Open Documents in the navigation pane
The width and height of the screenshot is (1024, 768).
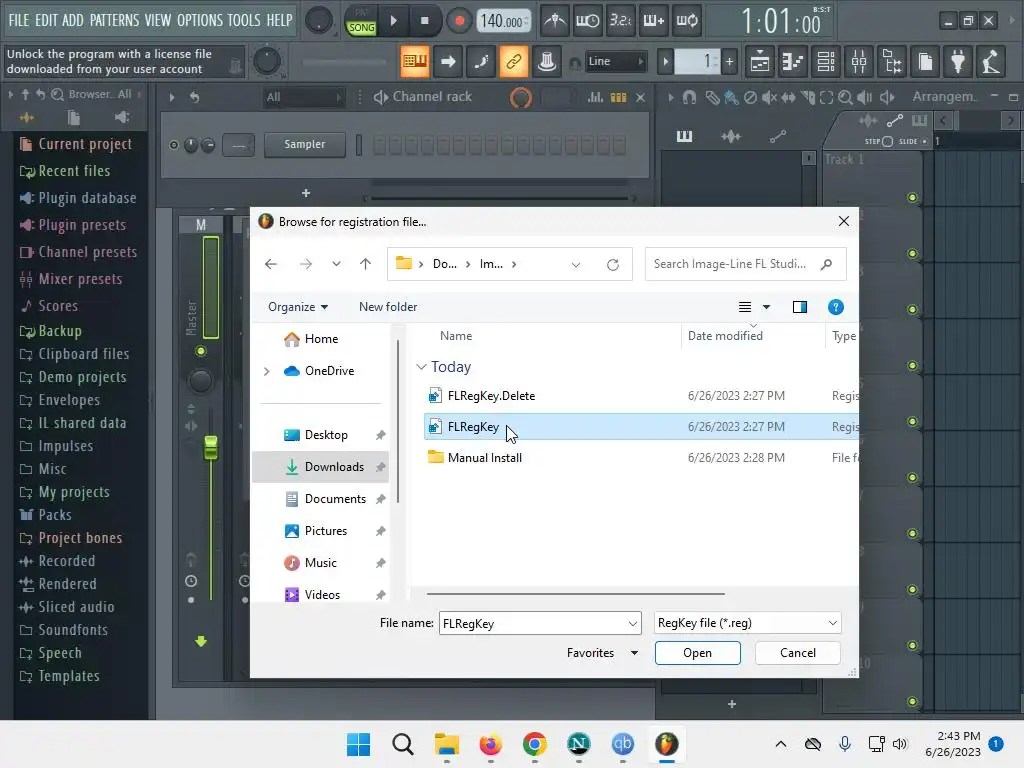click(x=334, y=499)
